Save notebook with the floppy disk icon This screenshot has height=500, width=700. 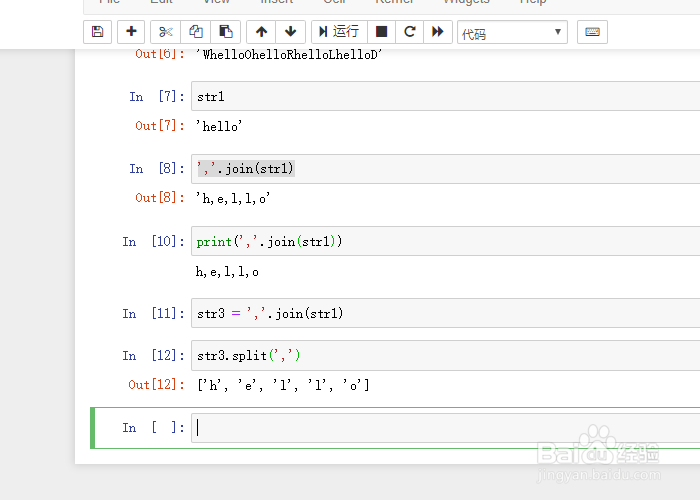click(97, 32)
